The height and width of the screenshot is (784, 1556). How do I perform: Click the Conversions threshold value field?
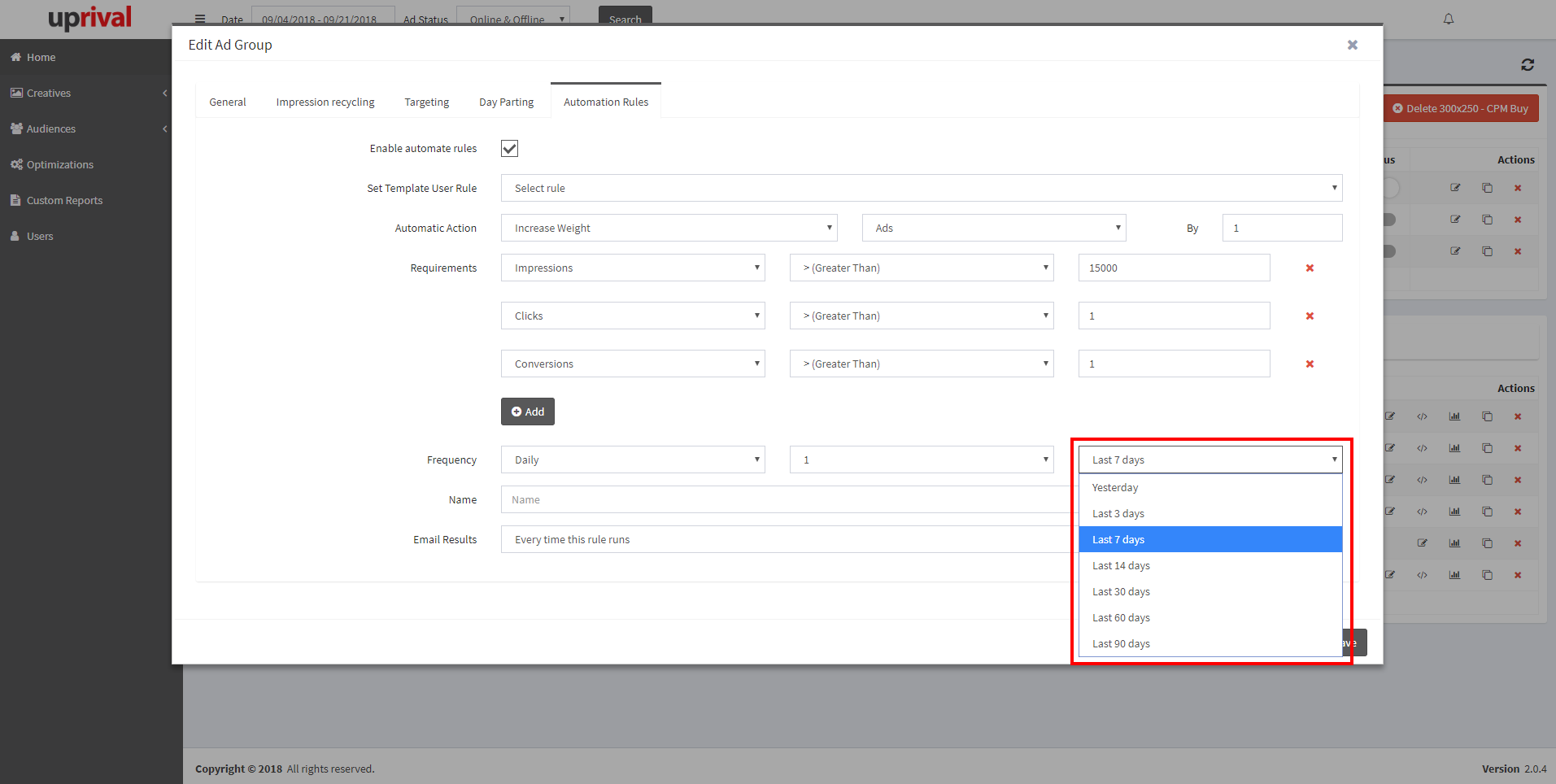click(x=1174, y=364)
